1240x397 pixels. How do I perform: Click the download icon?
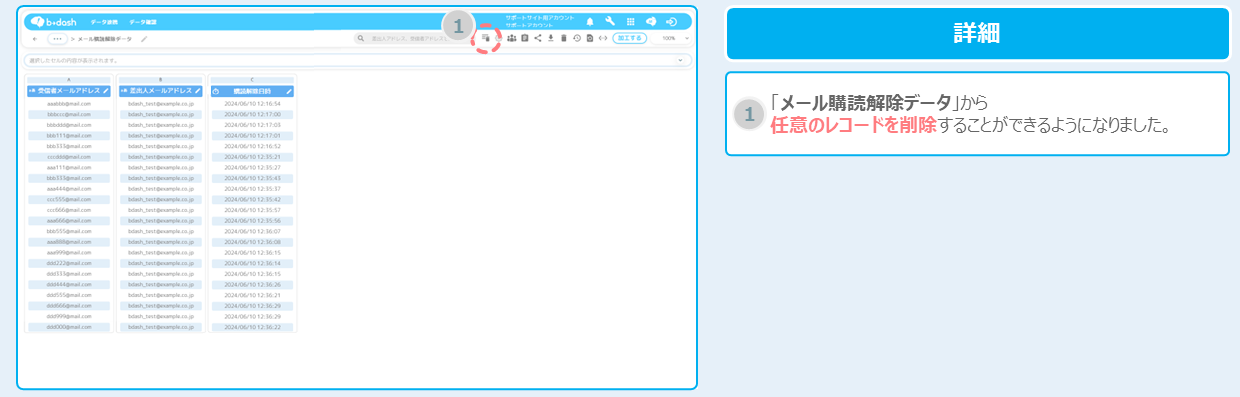(x=551, y=38)
